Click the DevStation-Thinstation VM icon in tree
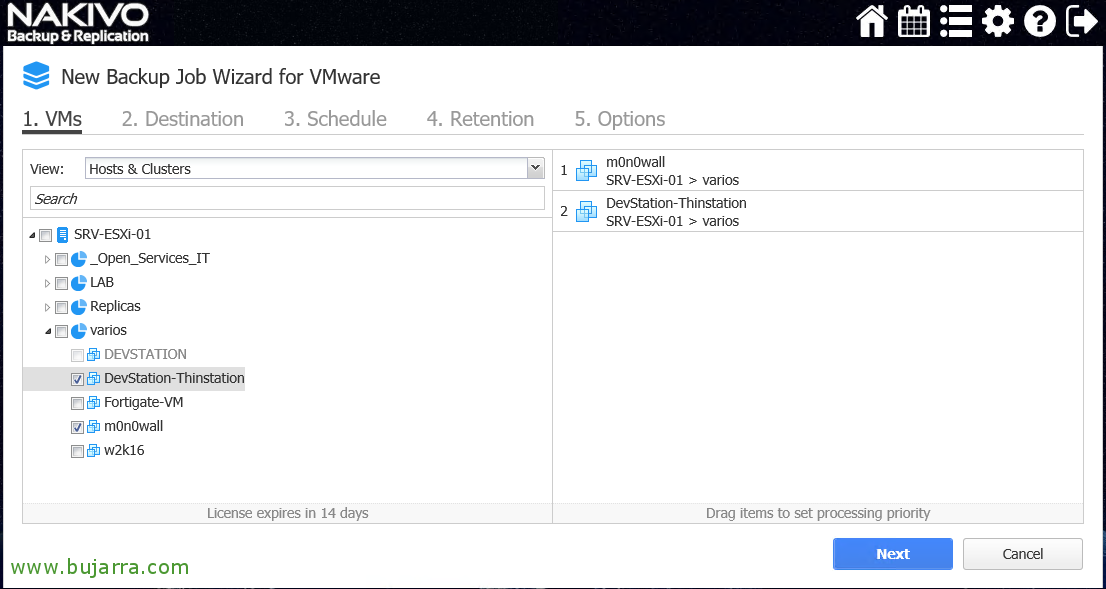The image size is (1106, 589). coord(93,379)
